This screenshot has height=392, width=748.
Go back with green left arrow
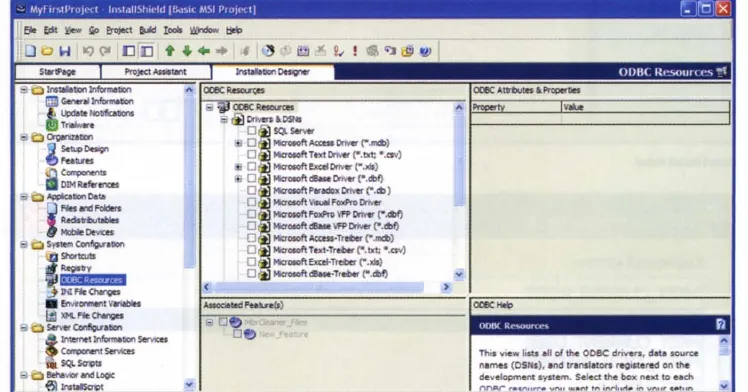coord(204,51)
